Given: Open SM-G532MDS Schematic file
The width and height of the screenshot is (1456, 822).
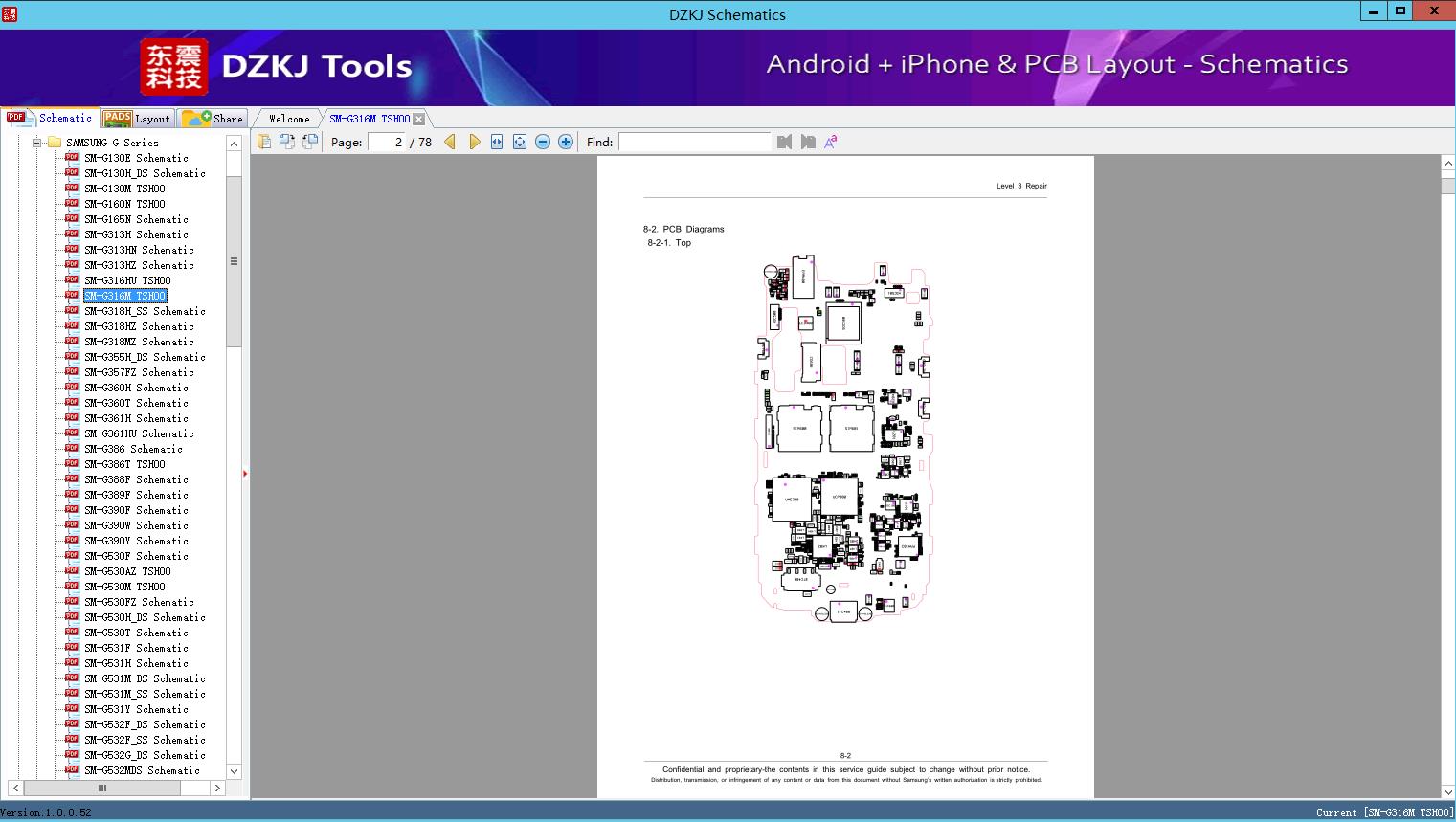Looking at the screenshot, I should click(x=142, y=770).
